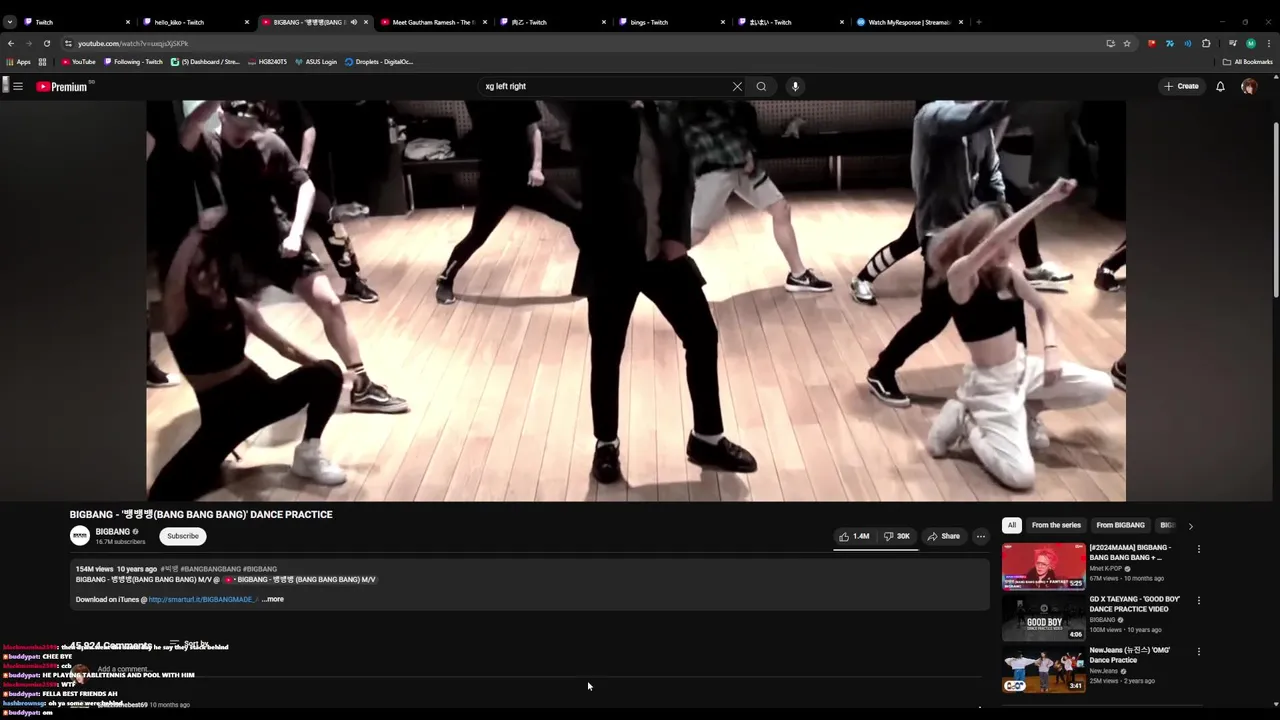Open the YouTube hamburger guide menu
The height and width of the screenshot is (720, 1280).
[17, 86]
